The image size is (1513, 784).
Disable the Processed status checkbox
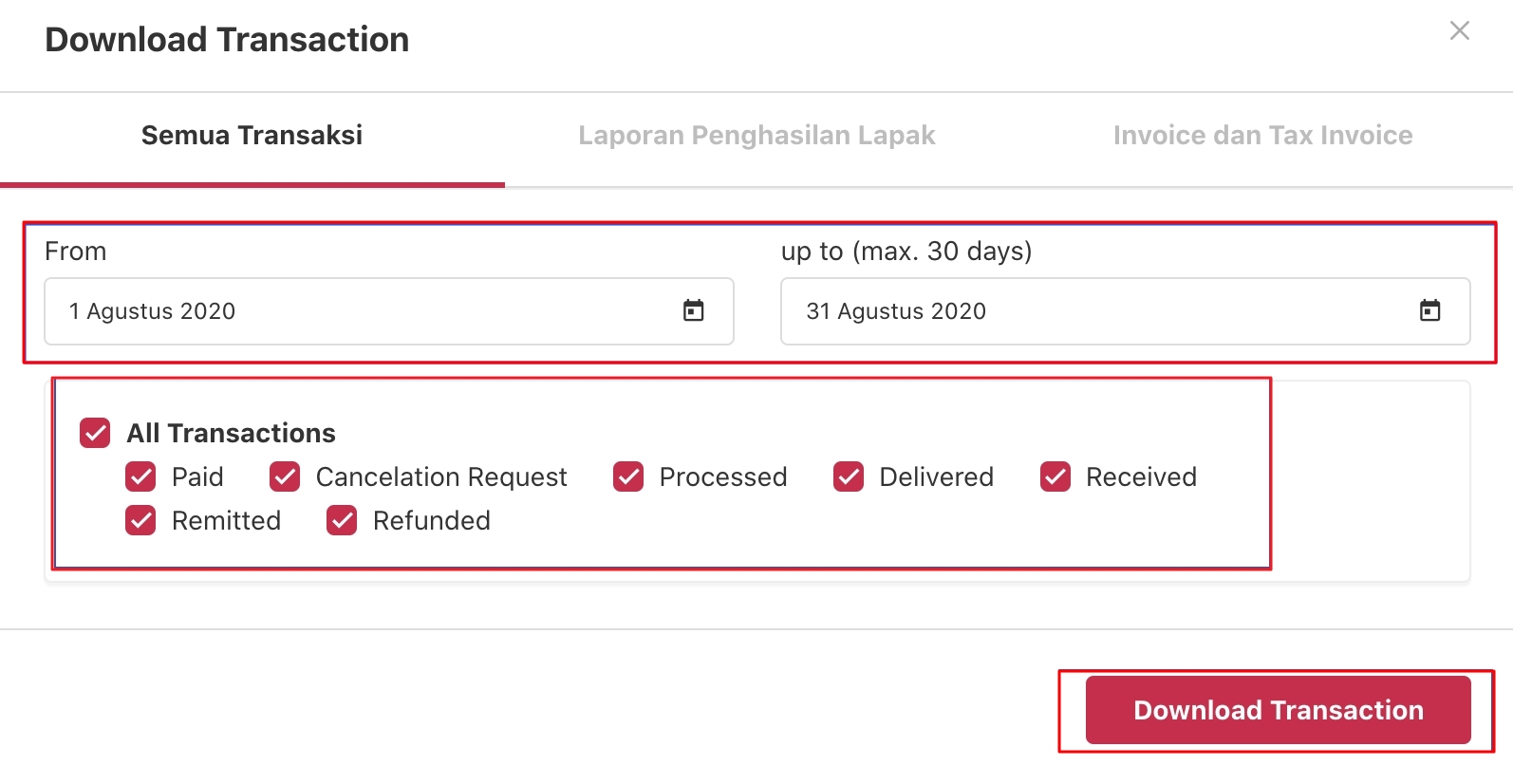[x=628, y=476]
